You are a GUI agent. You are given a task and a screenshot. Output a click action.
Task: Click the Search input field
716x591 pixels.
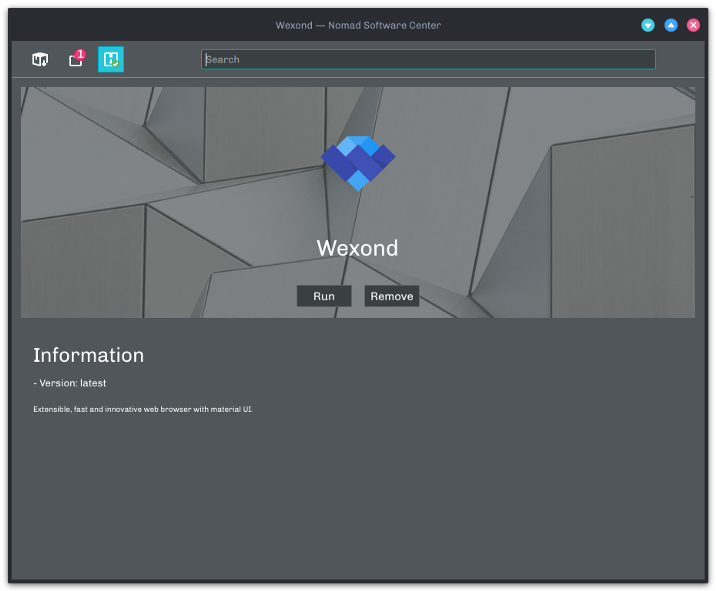point(428,59)
